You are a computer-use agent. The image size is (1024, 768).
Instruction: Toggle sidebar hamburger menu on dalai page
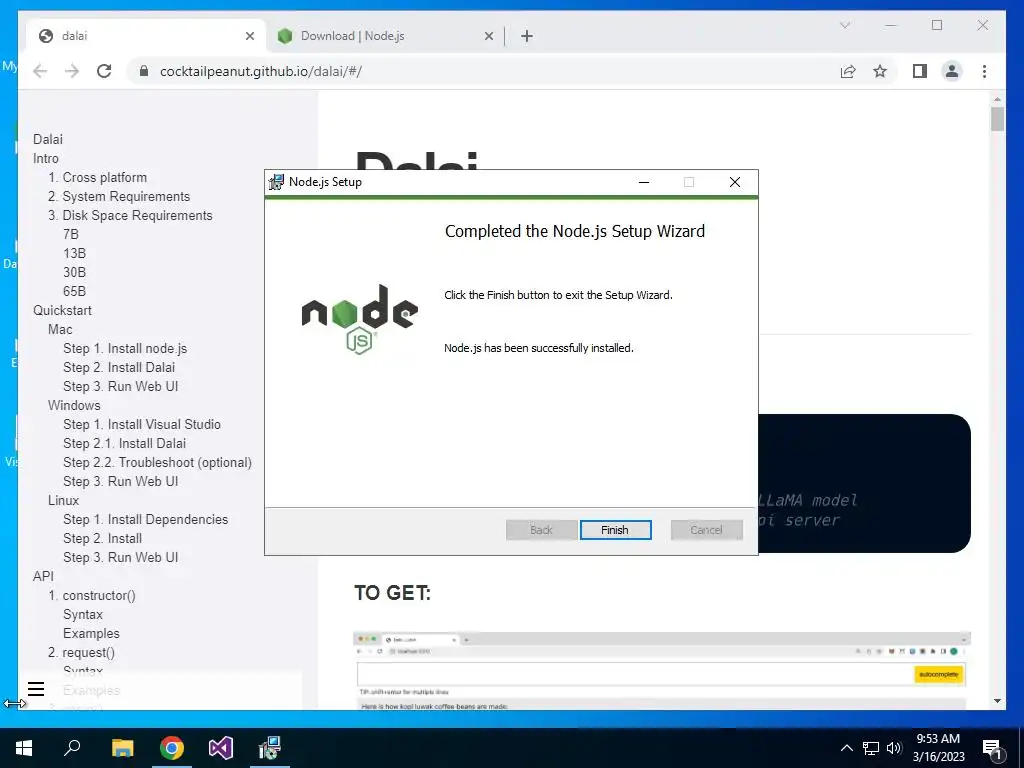click(x=36, y=688)
